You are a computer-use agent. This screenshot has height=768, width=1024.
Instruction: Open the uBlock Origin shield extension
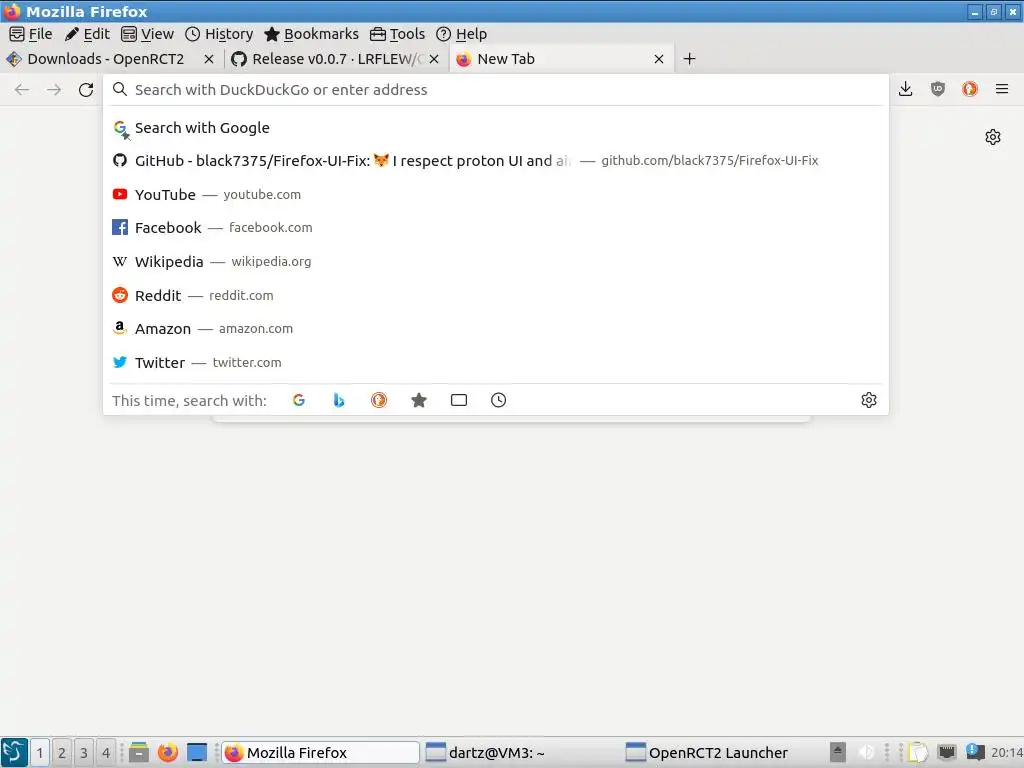point(938,89)
